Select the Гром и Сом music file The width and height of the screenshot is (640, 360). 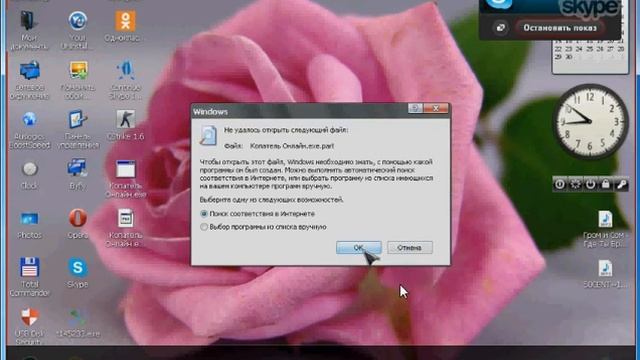pos(605,229)
